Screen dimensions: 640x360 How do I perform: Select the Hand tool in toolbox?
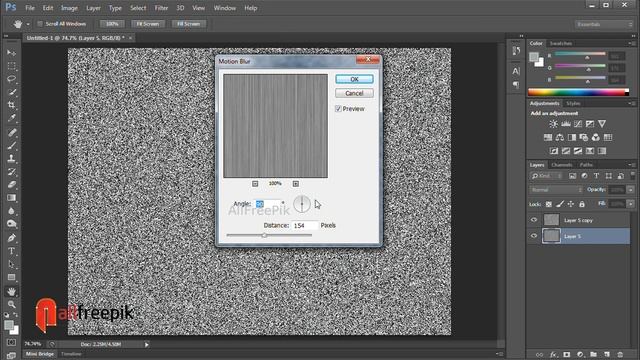(11, 291)
